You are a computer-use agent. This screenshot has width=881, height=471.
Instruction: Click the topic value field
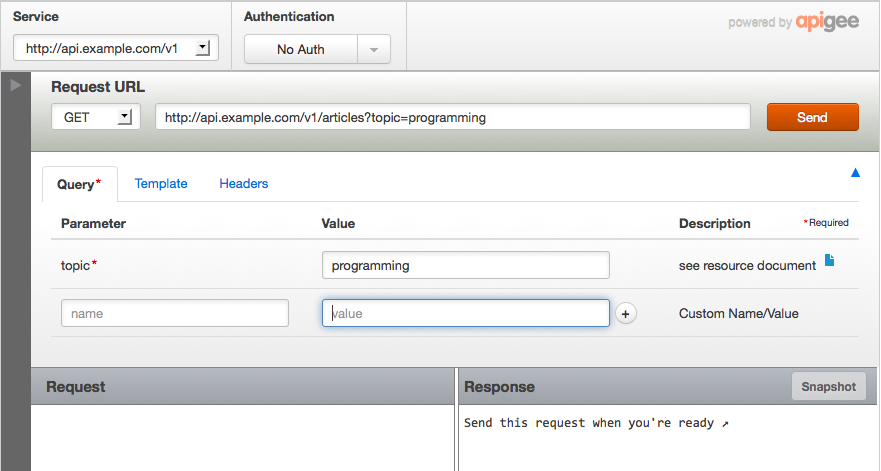pos(466,265)
